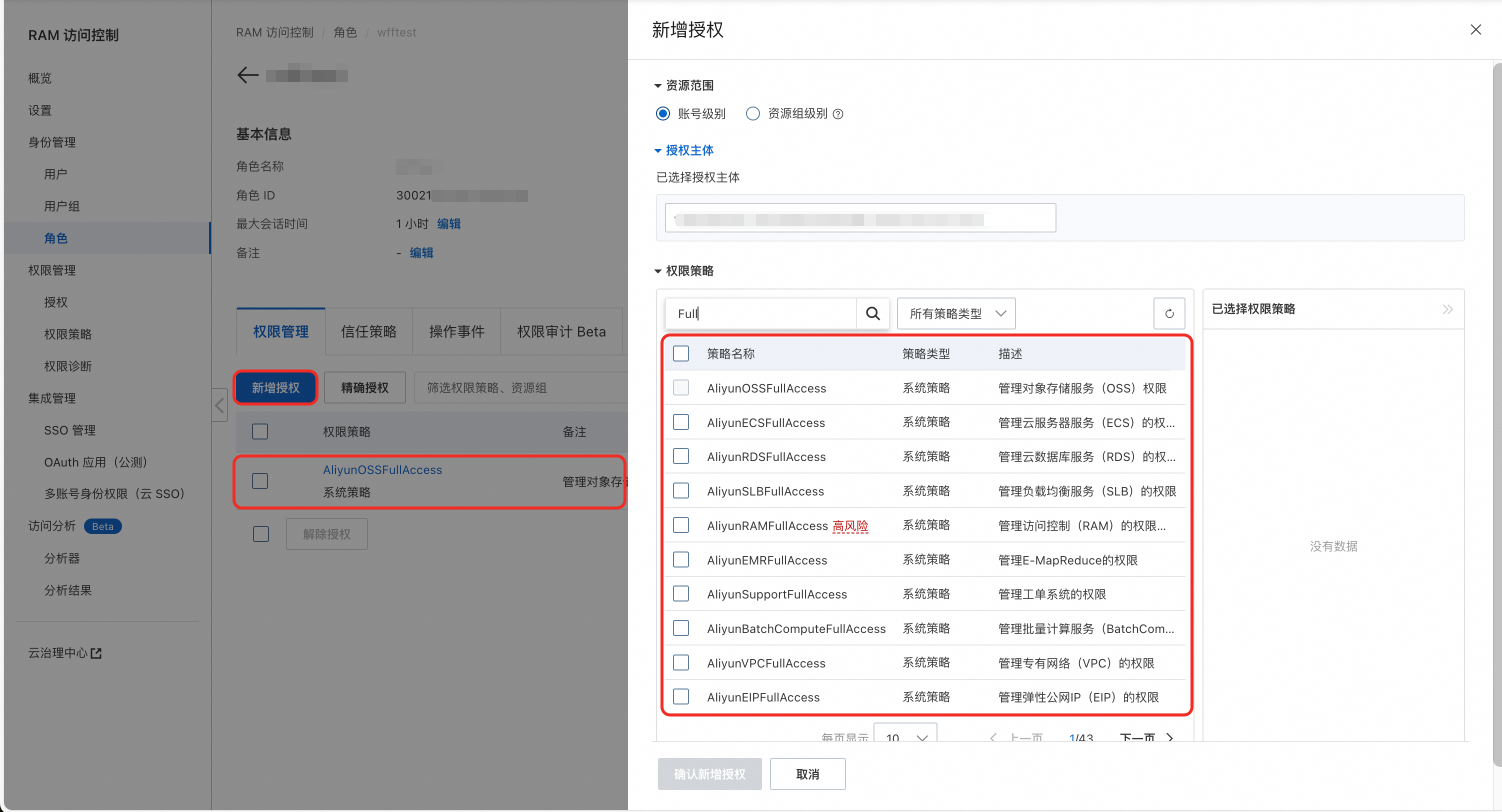
Task: Open the 所有策略类型 dropdown
Action: pos(956,313)
